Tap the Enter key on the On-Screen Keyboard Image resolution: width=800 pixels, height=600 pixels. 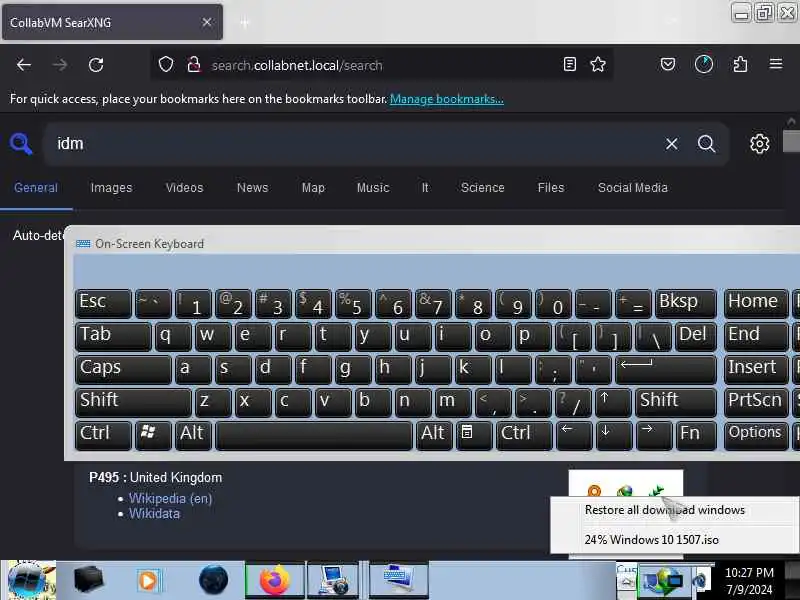(x=666, y=370)
